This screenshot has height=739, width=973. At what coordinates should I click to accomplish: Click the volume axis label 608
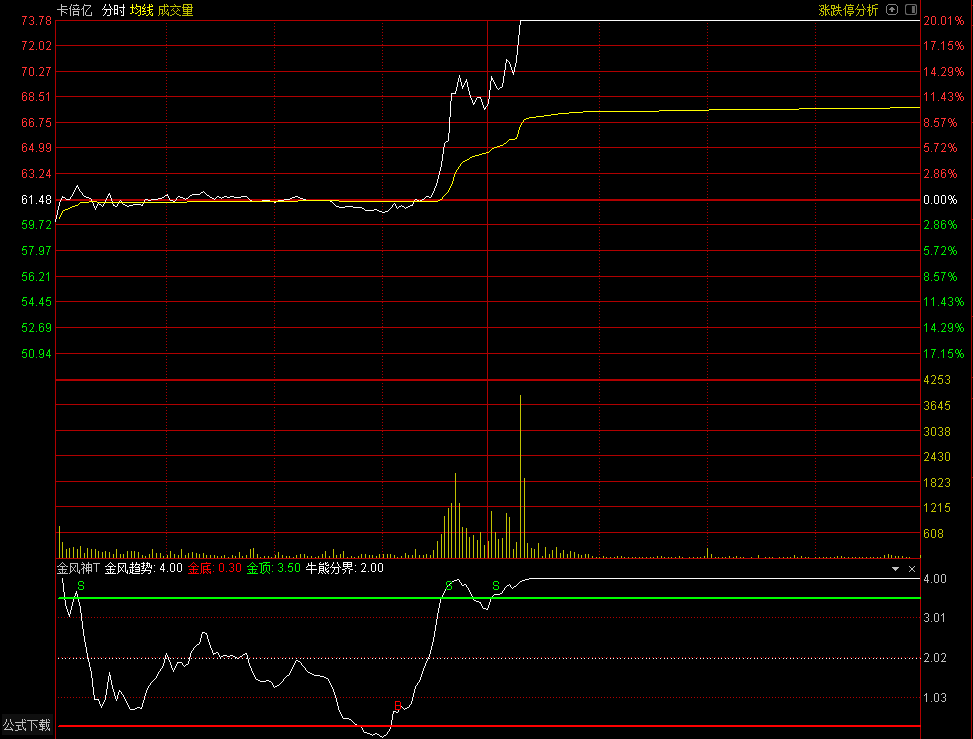(933, 533)
